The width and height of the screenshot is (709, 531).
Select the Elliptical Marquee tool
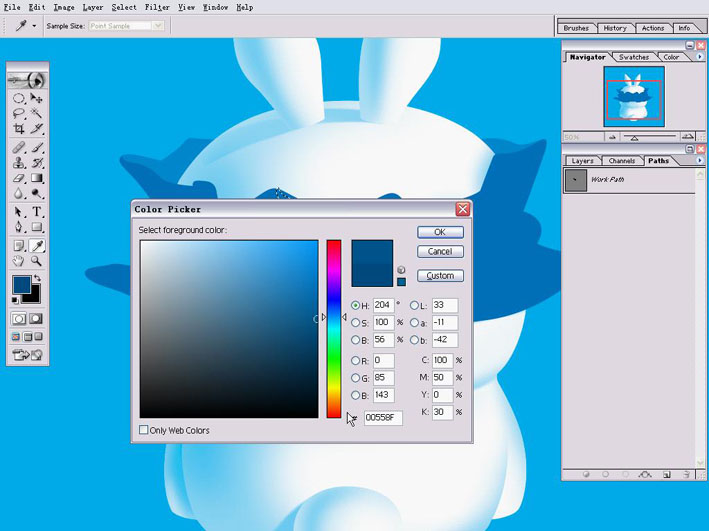(x=19, y=98)
